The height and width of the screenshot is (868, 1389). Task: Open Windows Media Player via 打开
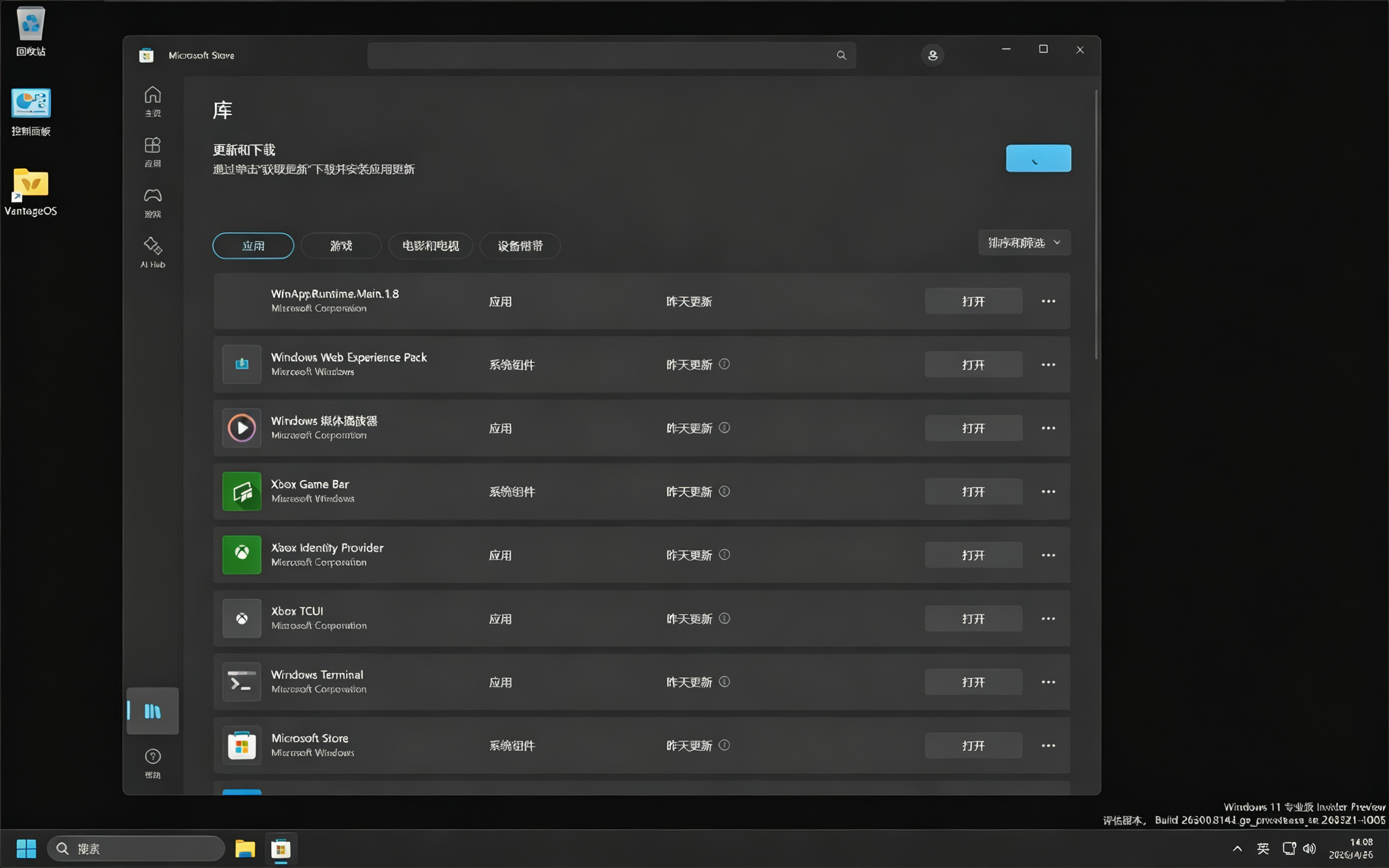[x=973, y=428]
